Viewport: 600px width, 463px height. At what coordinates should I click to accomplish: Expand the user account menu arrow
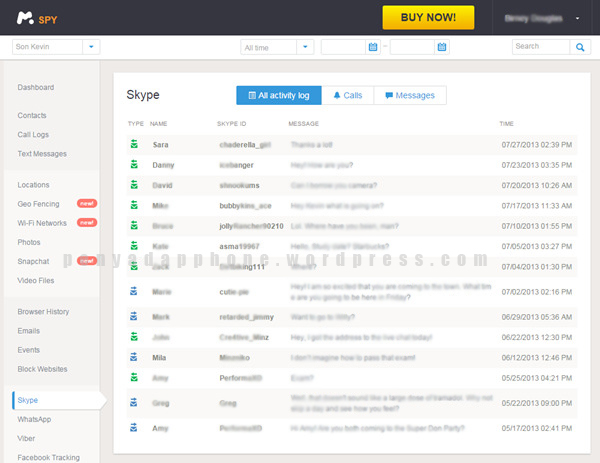pyautogui.click(x=577, y=18)
